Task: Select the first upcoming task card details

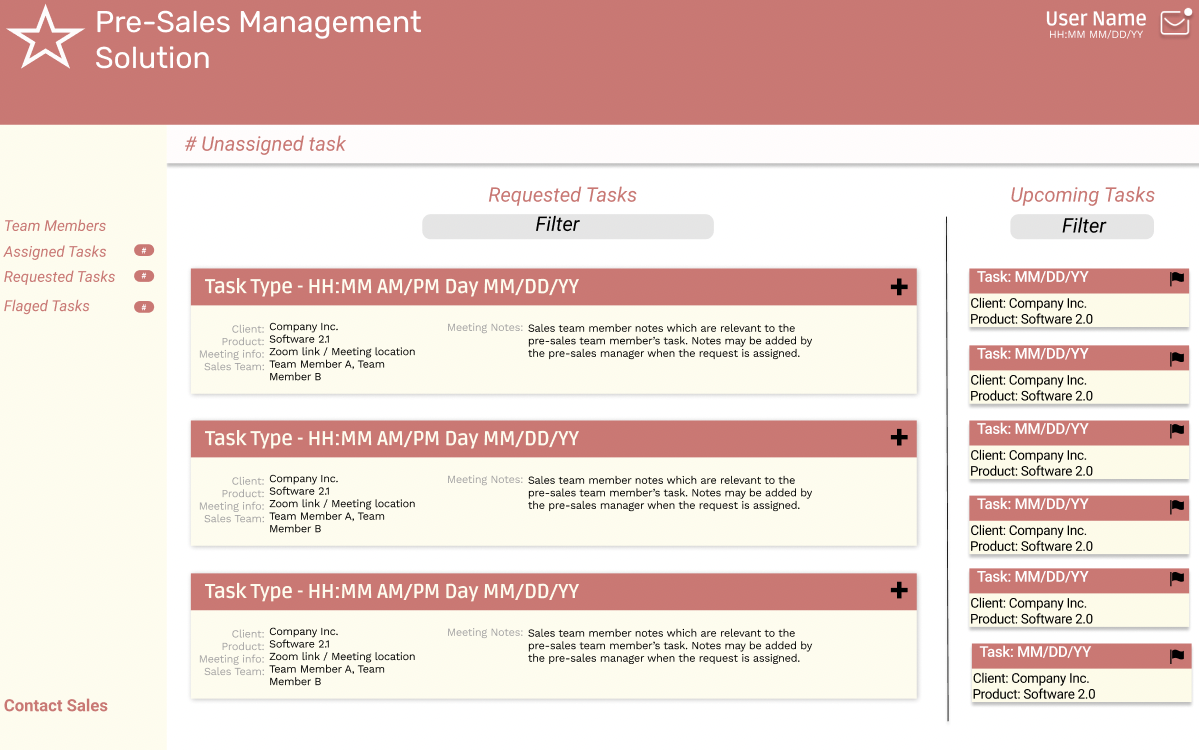Action: point(1078,312)
